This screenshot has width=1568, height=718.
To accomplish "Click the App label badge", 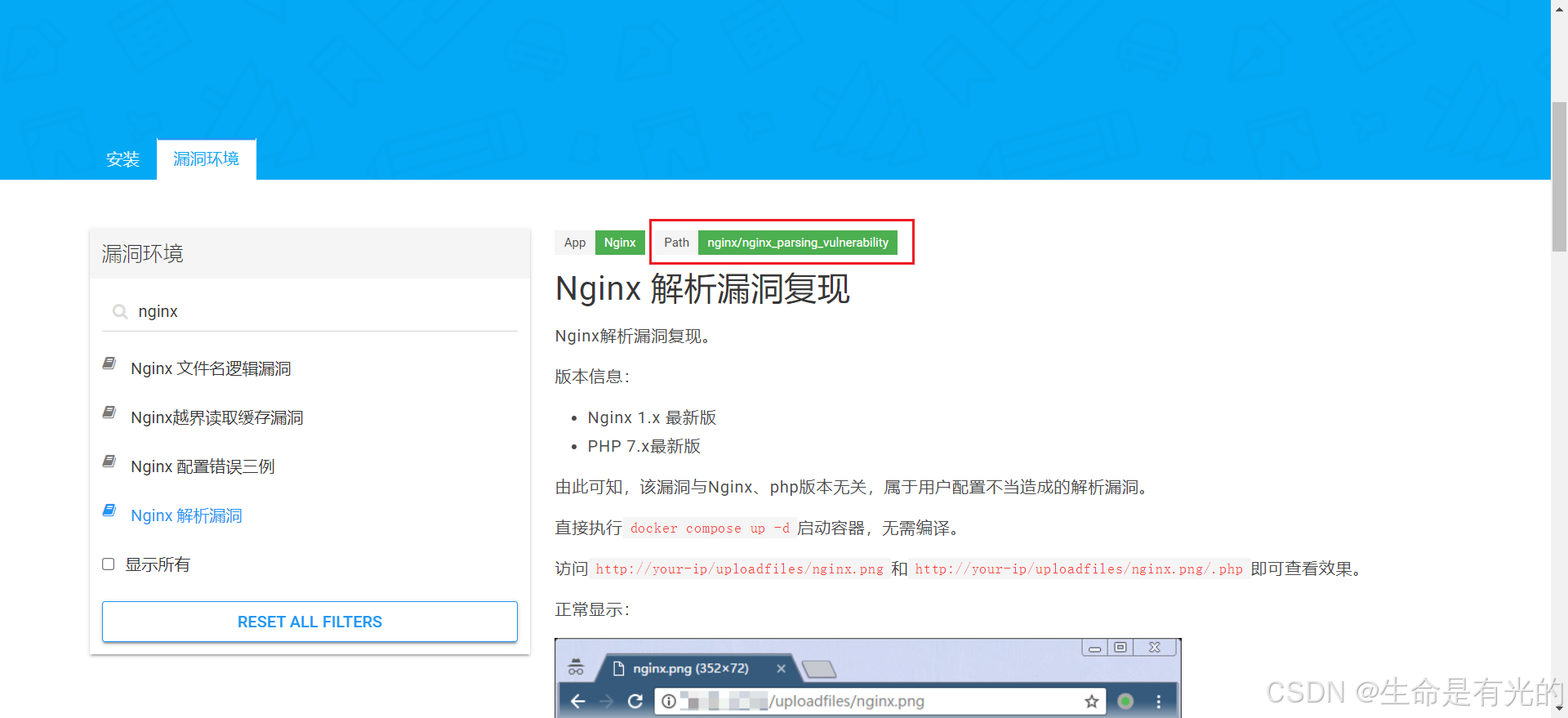I will click(x=575, y=243).
